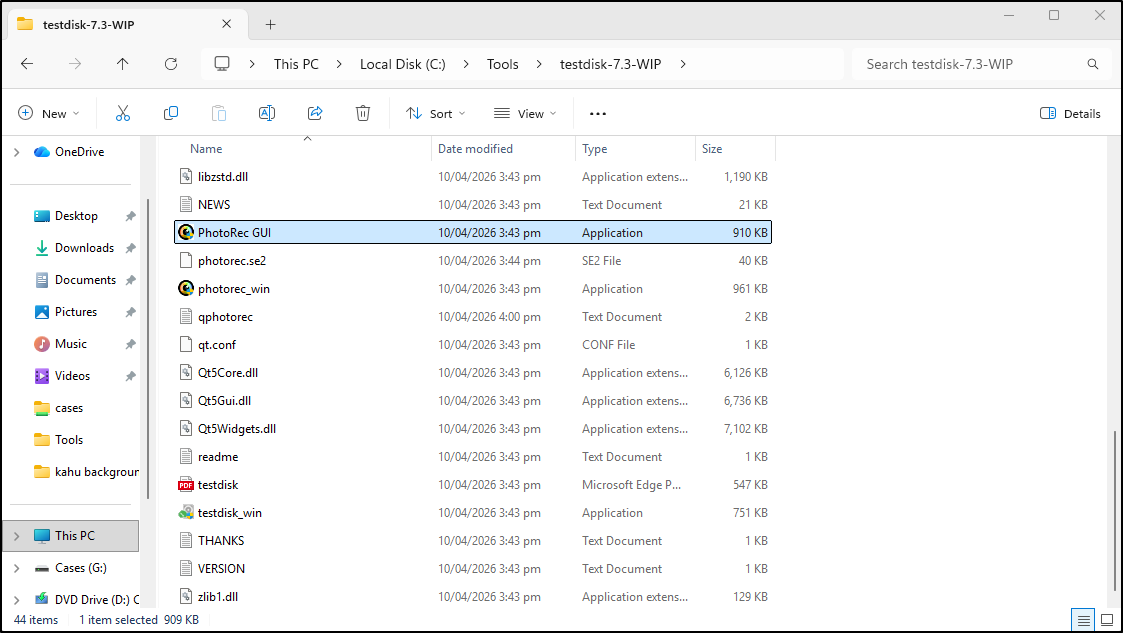Viewport: 1123px width, 633px height.
Task: Click the Rename icon in toolbar
Action: pos(266,113)
